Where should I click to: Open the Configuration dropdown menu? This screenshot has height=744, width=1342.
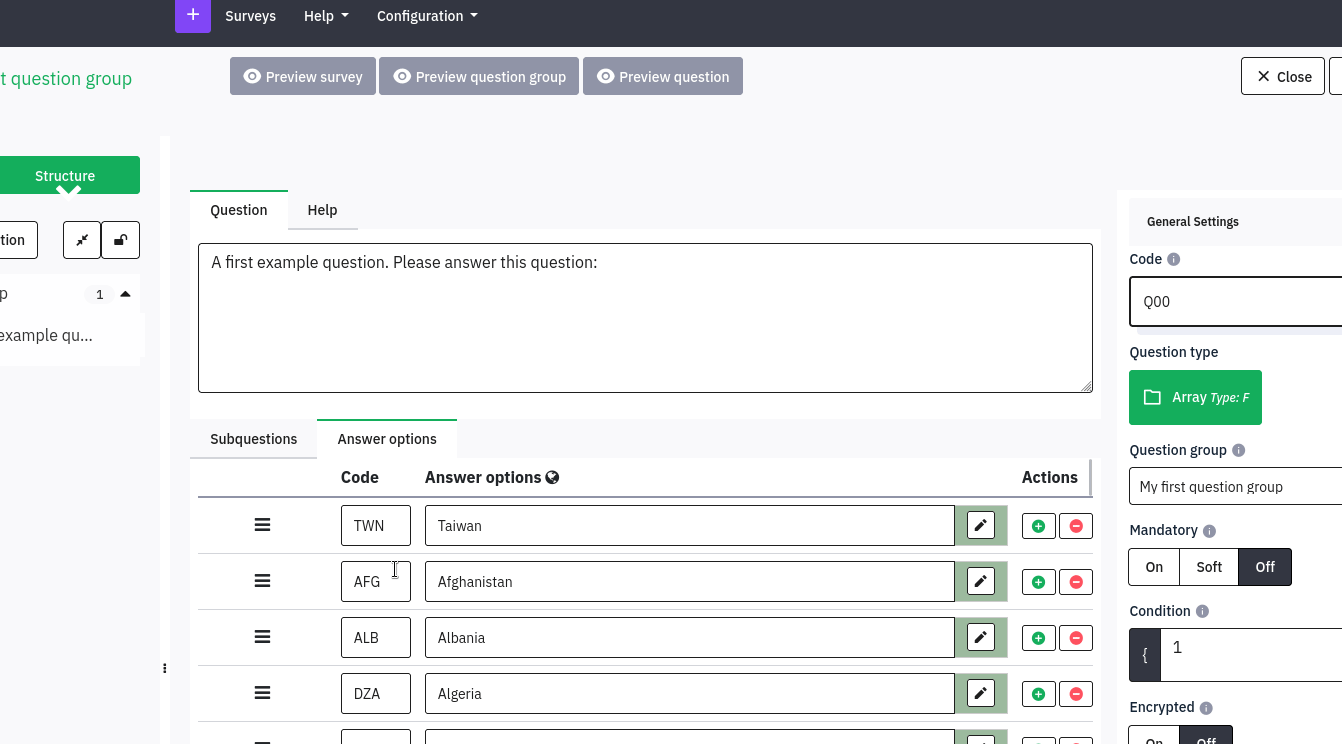(427, 16)
